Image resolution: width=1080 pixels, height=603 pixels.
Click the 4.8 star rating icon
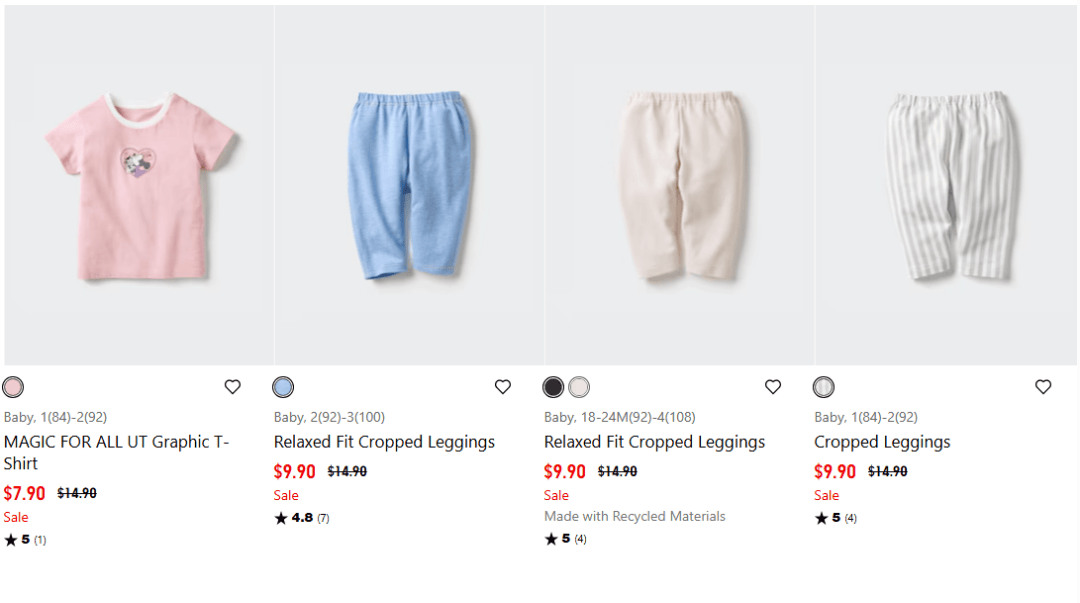click(281, 518)
